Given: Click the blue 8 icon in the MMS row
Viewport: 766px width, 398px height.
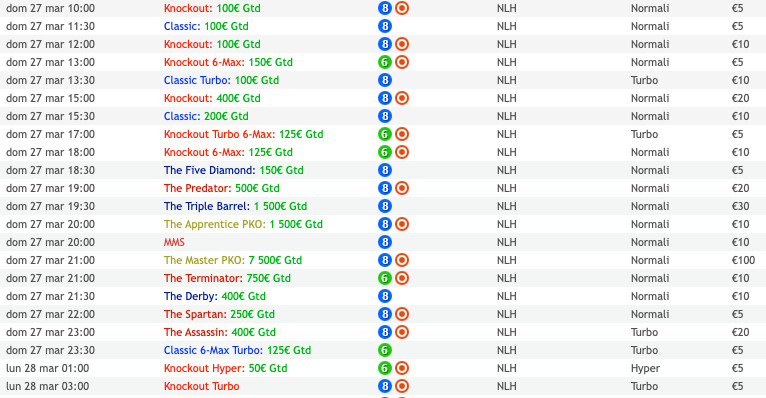Looking at the screenshot, I should 385,242.
